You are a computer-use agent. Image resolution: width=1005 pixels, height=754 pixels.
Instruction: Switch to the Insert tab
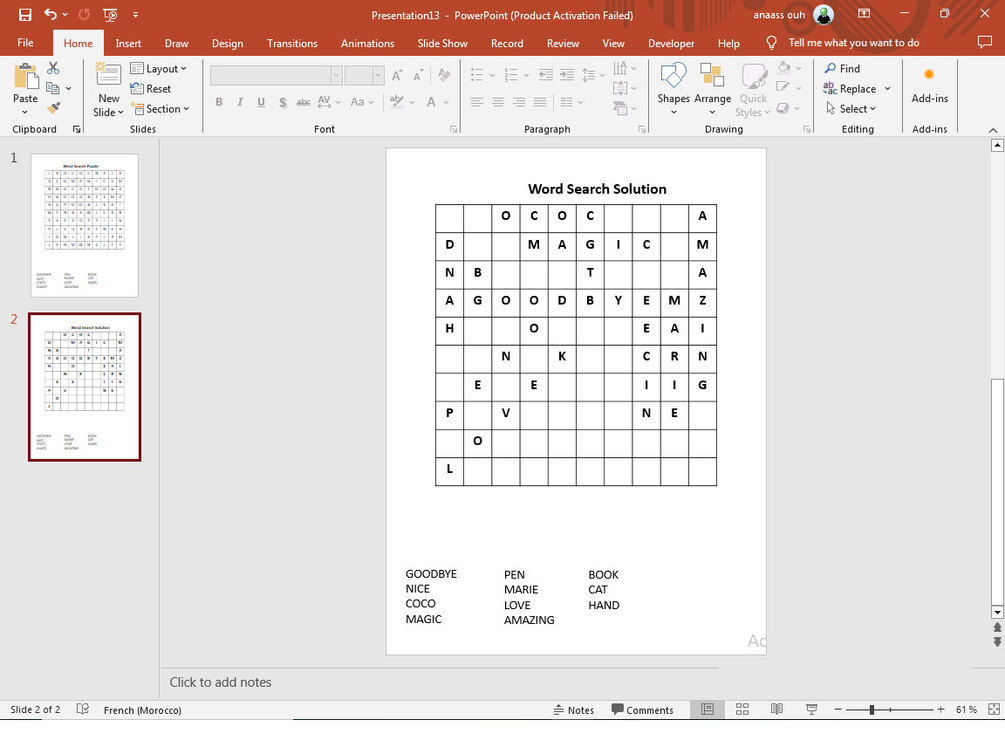coord(128,43)
